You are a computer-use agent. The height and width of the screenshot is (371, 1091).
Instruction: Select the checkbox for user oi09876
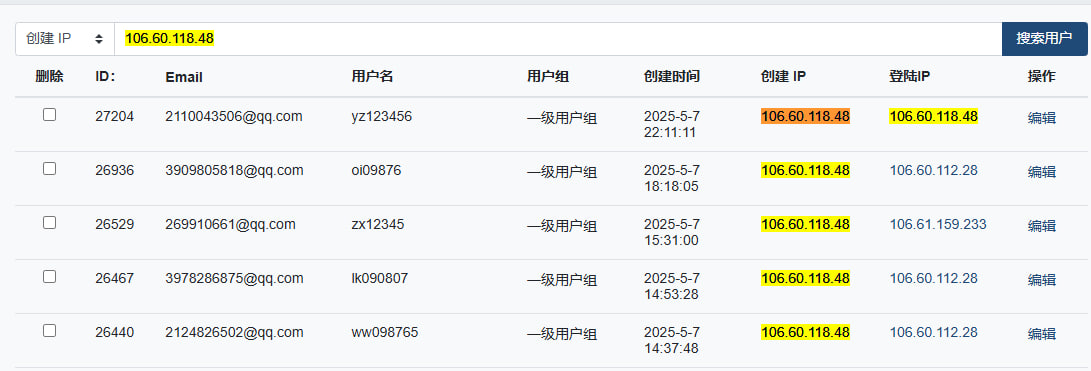coord(49,168)
